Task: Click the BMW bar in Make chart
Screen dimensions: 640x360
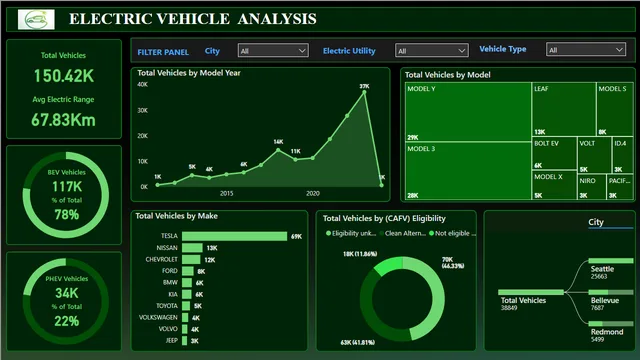Action: (187, 282)
